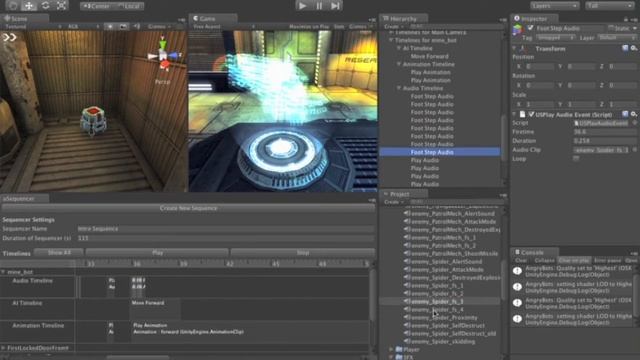Click the Firetime value field
This screenshot has height=360, width=640.
click(604, 132)
